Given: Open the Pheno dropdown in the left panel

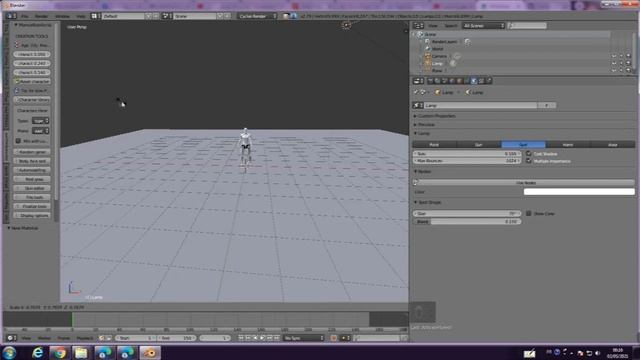Looking at the screenshot, I should 40,131.
